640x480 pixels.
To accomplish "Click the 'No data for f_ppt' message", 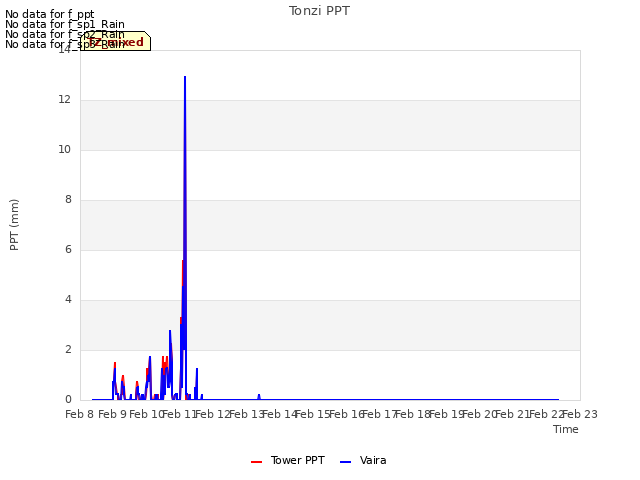I will (x=50, y=15).
